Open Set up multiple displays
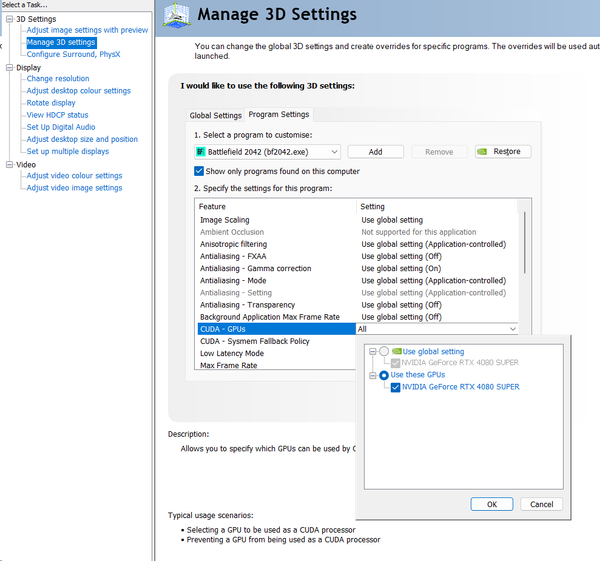The width and height of the screenshot is (600, 561). (68, 151)
